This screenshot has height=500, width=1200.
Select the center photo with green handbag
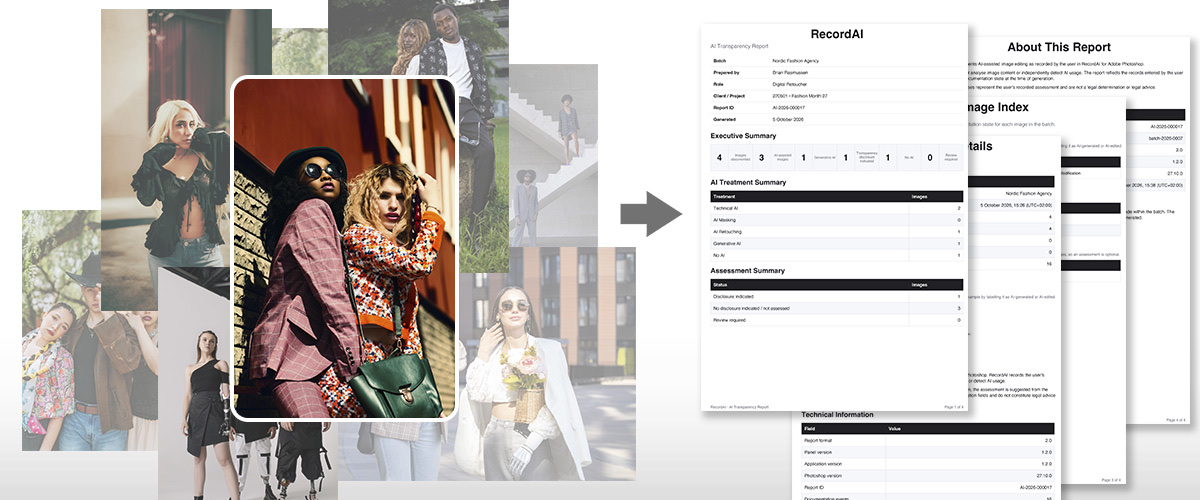pos(344,248)
